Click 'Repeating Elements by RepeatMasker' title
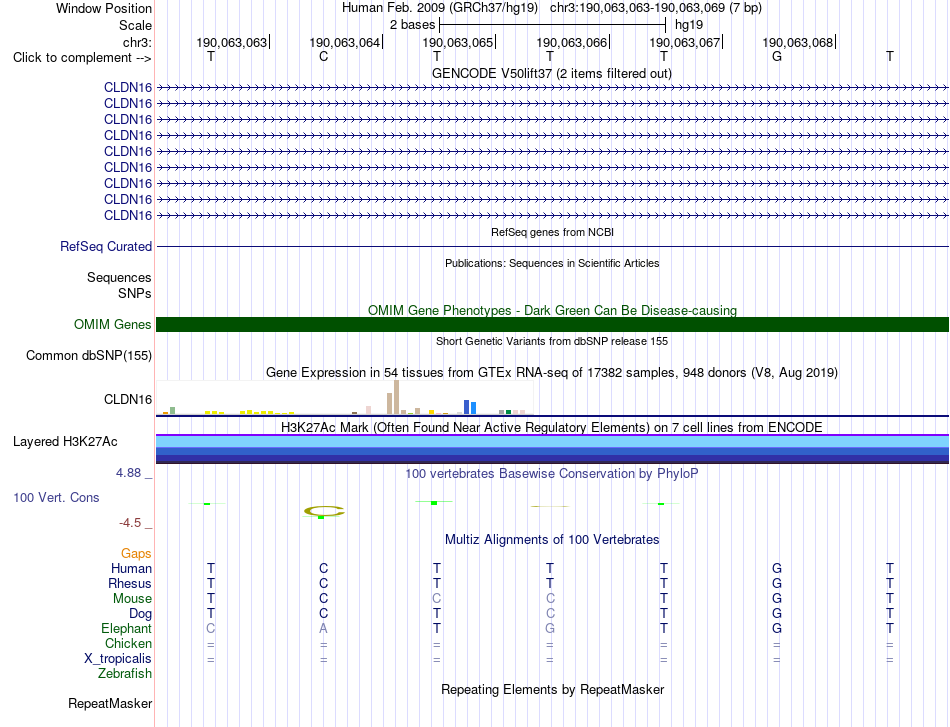 552,689
